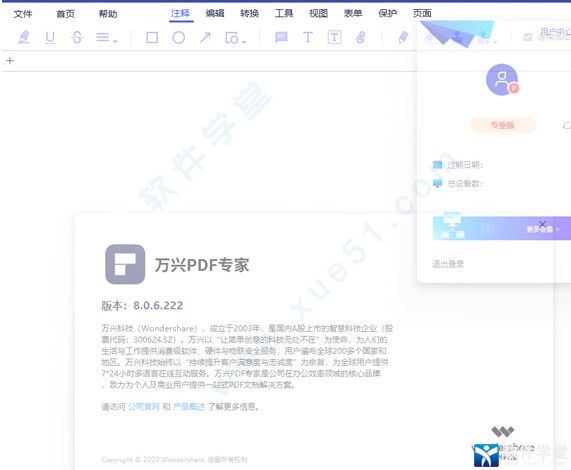The width and height of the screenshot is (571, 470).
Task: Add a comment note annotation
Action: click(x=281, y=37)
